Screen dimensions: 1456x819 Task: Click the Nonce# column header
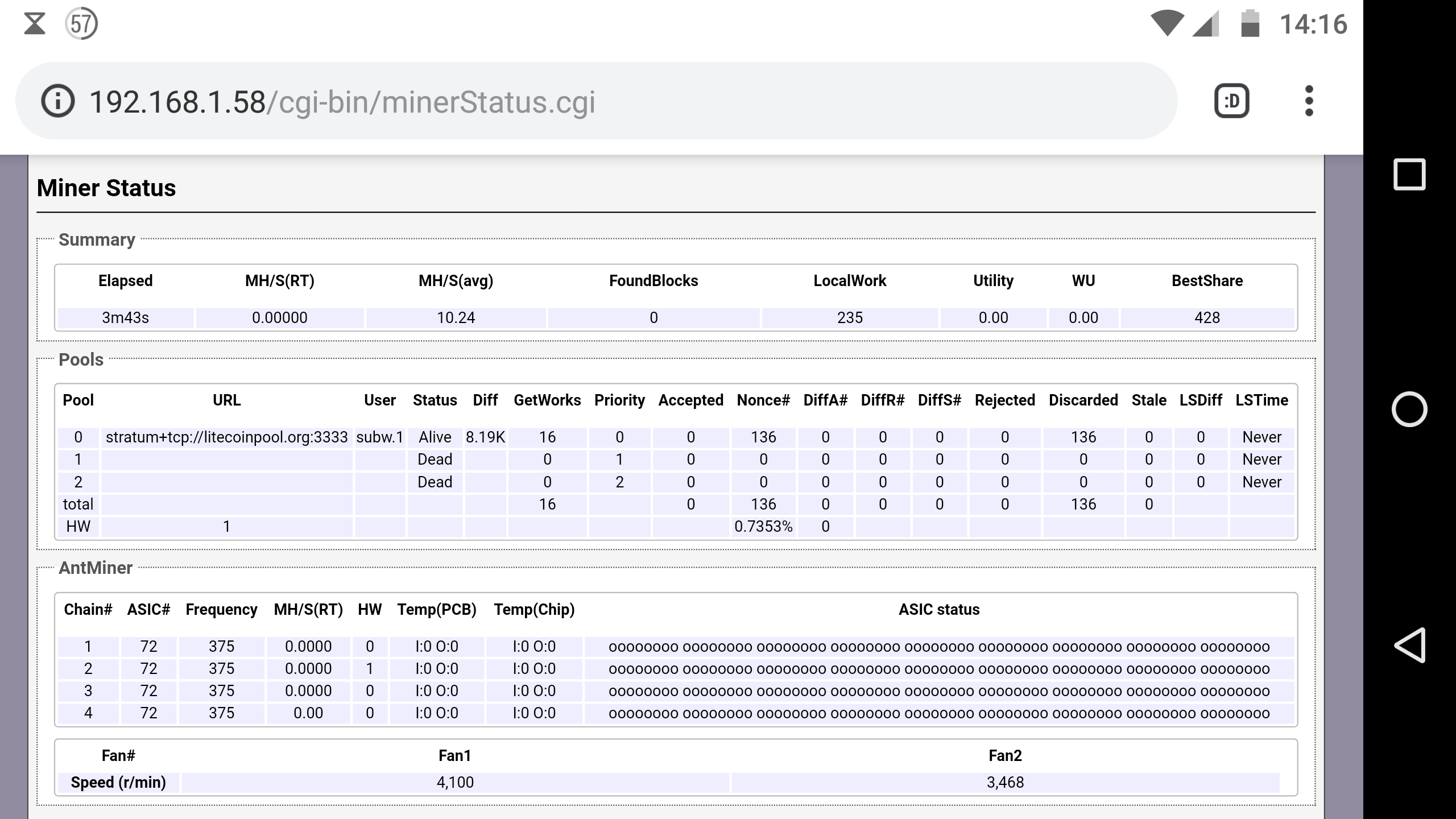click(x=763, y=400)
